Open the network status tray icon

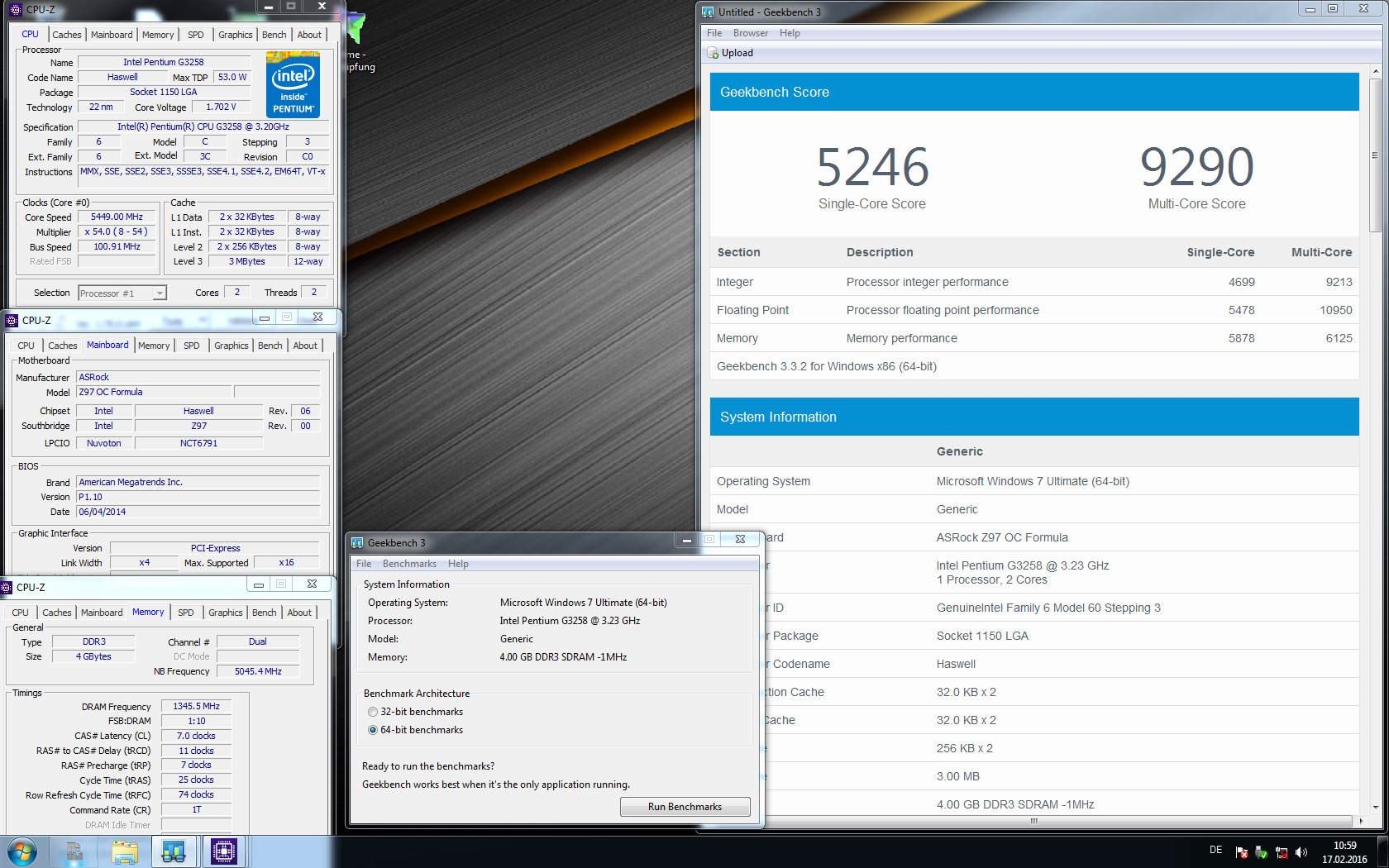1281,852
